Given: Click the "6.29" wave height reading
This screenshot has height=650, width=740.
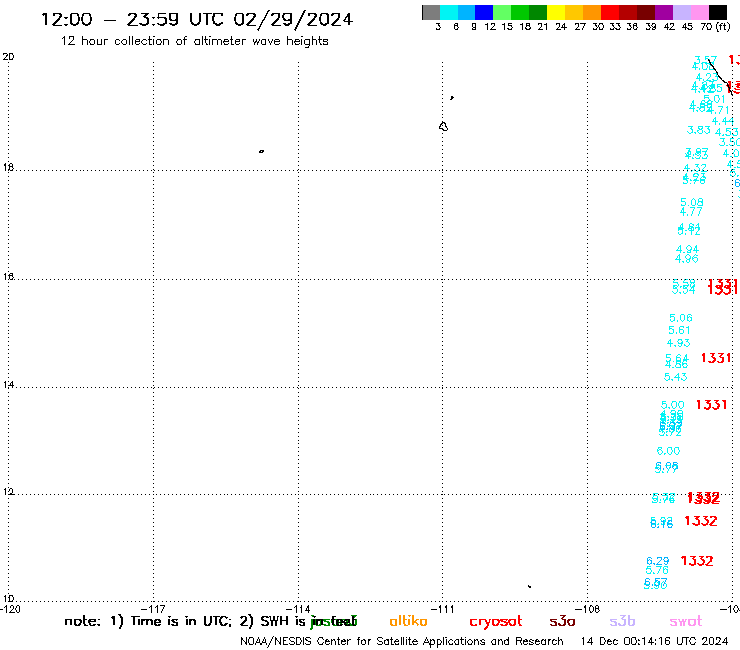Looking at the screenshot, I should click(658, 561).
